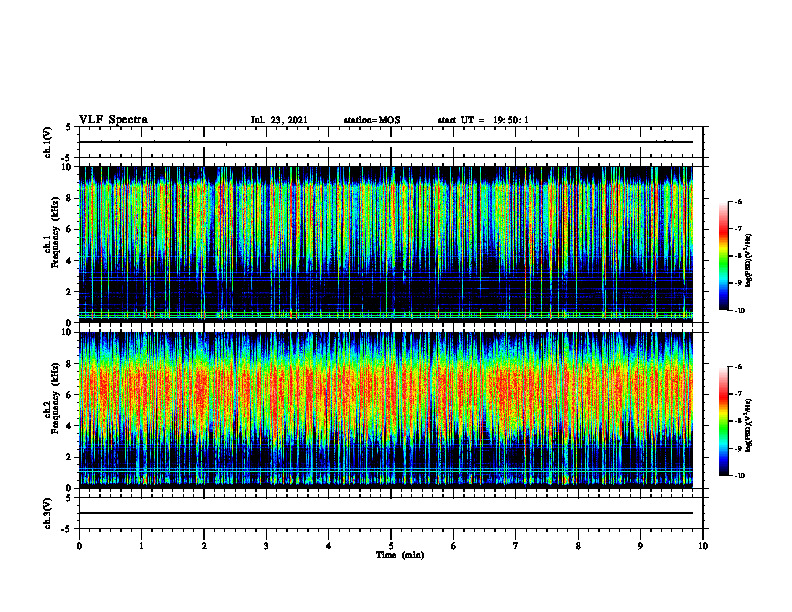
Task: Click the "start UT = 19:50: 1" text
Action: tap(483, 120)
